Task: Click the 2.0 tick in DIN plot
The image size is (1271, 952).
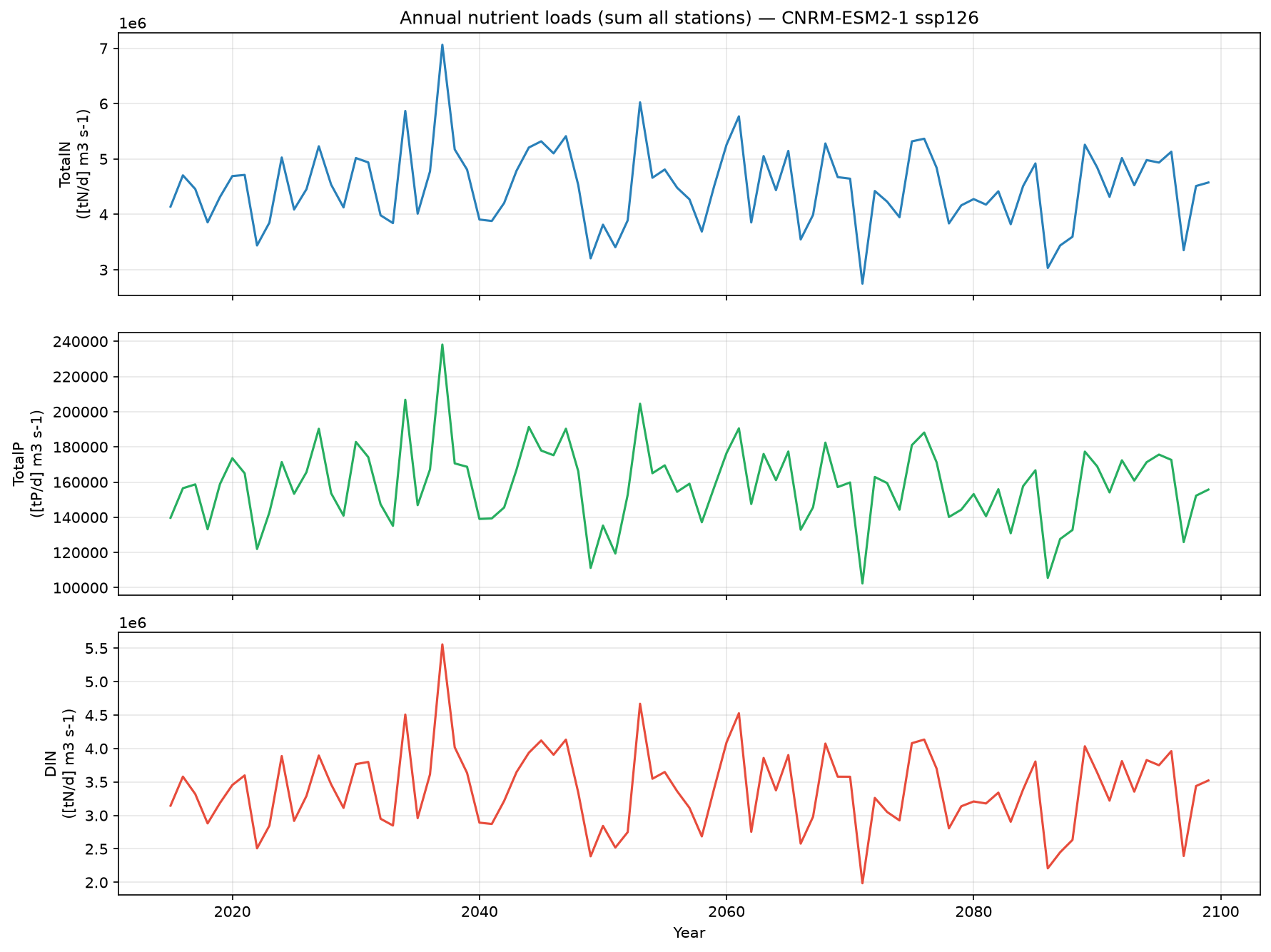Action: pyautogui.click(x=96, y=883)
